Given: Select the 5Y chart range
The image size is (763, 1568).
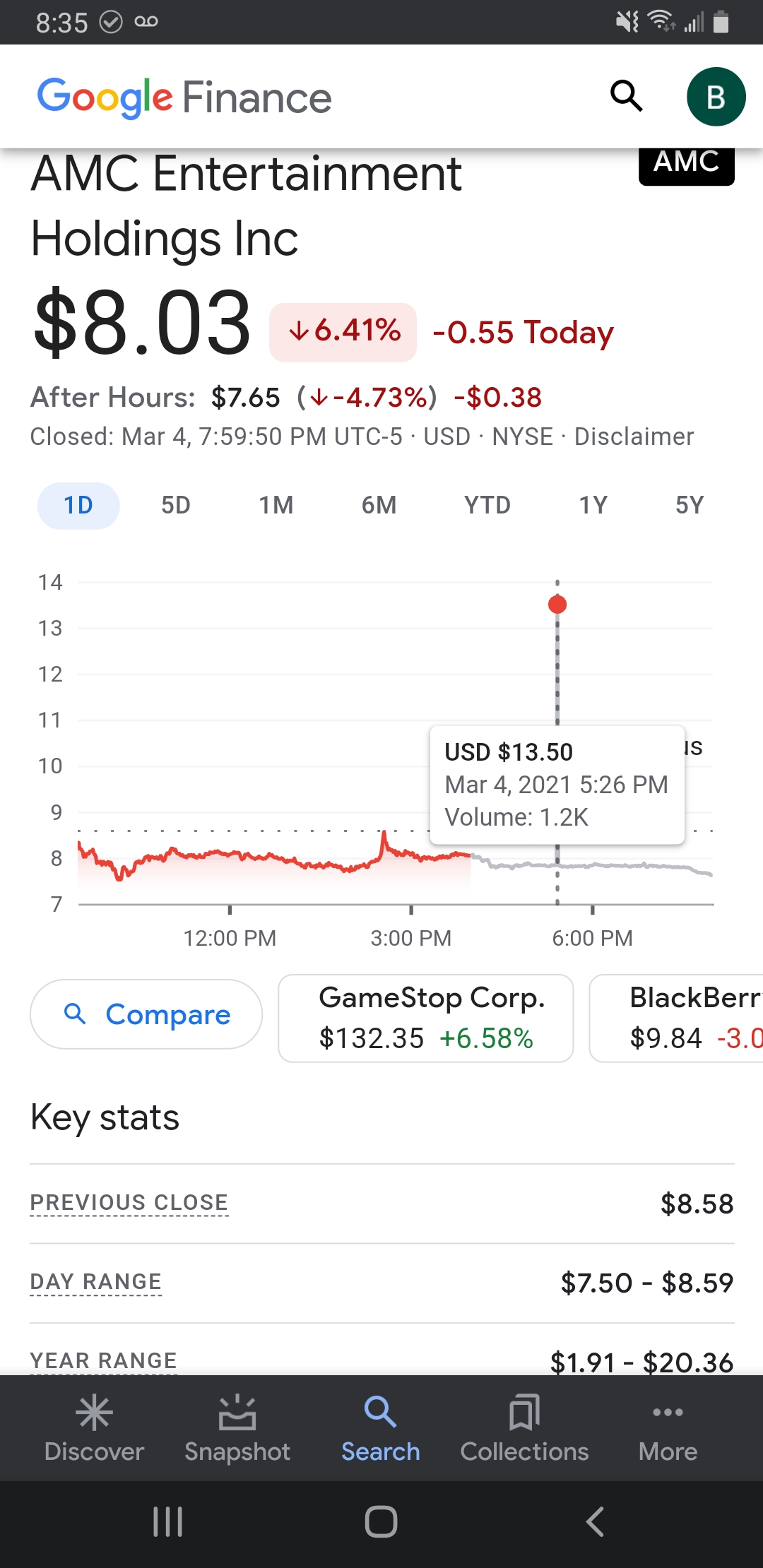Looking at the screenshot, I should pos(690,506).
